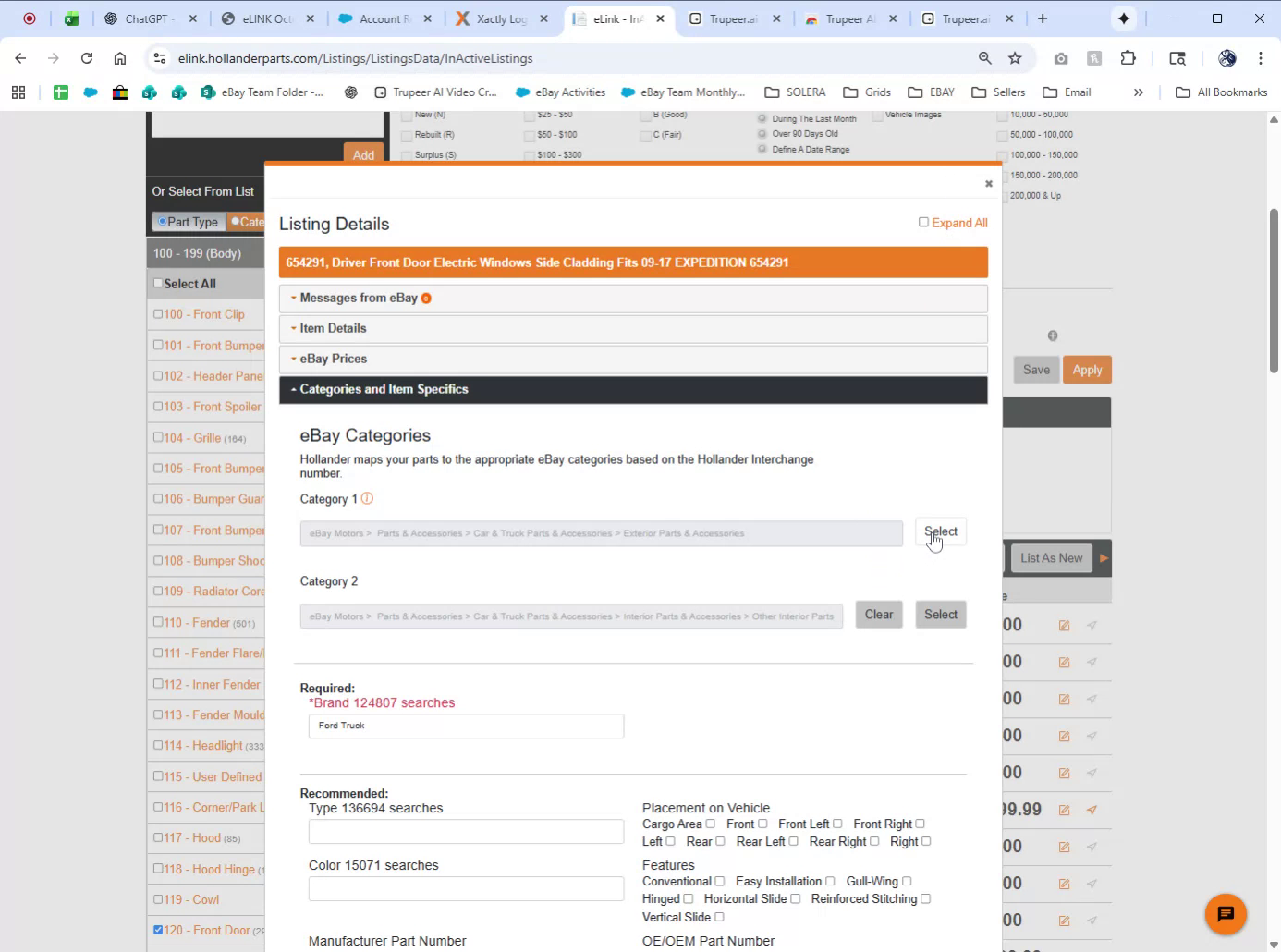
Task: Clear Category 2 with Clear button
Action: [879, 615]
